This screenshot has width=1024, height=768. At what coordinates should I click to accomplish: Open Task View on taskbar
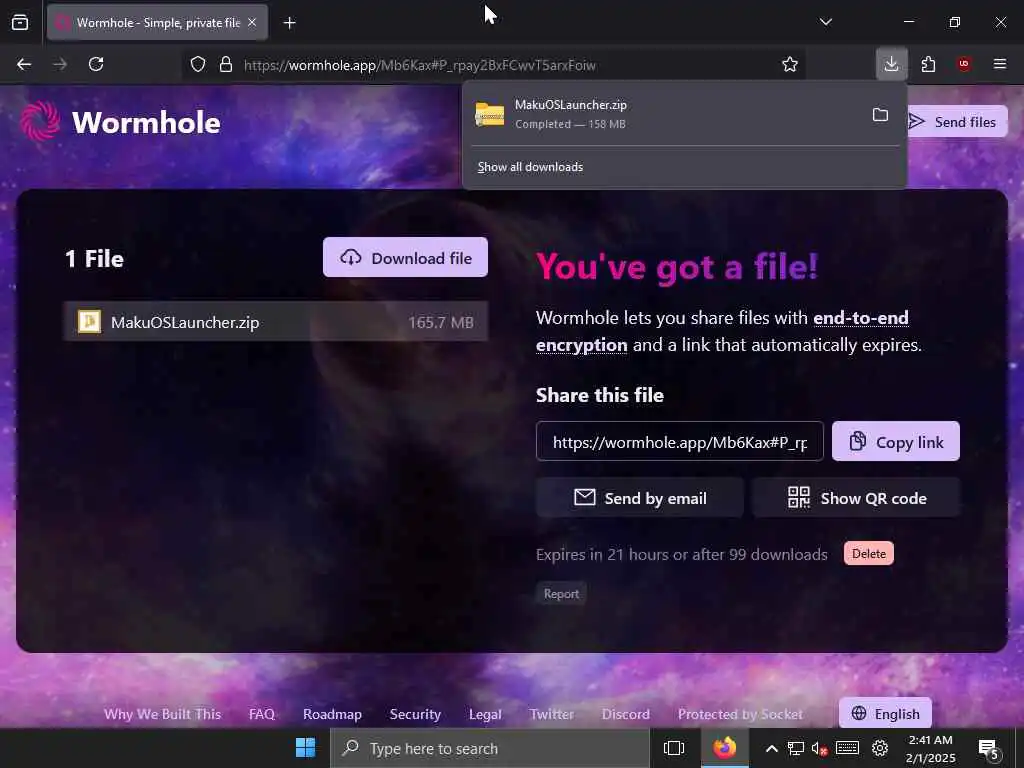(x=673, y=748)
